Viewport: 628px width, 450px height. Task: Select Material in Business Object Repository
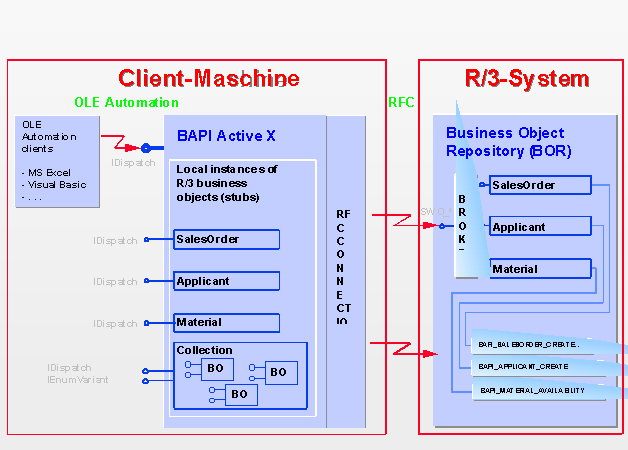point(540,269)
